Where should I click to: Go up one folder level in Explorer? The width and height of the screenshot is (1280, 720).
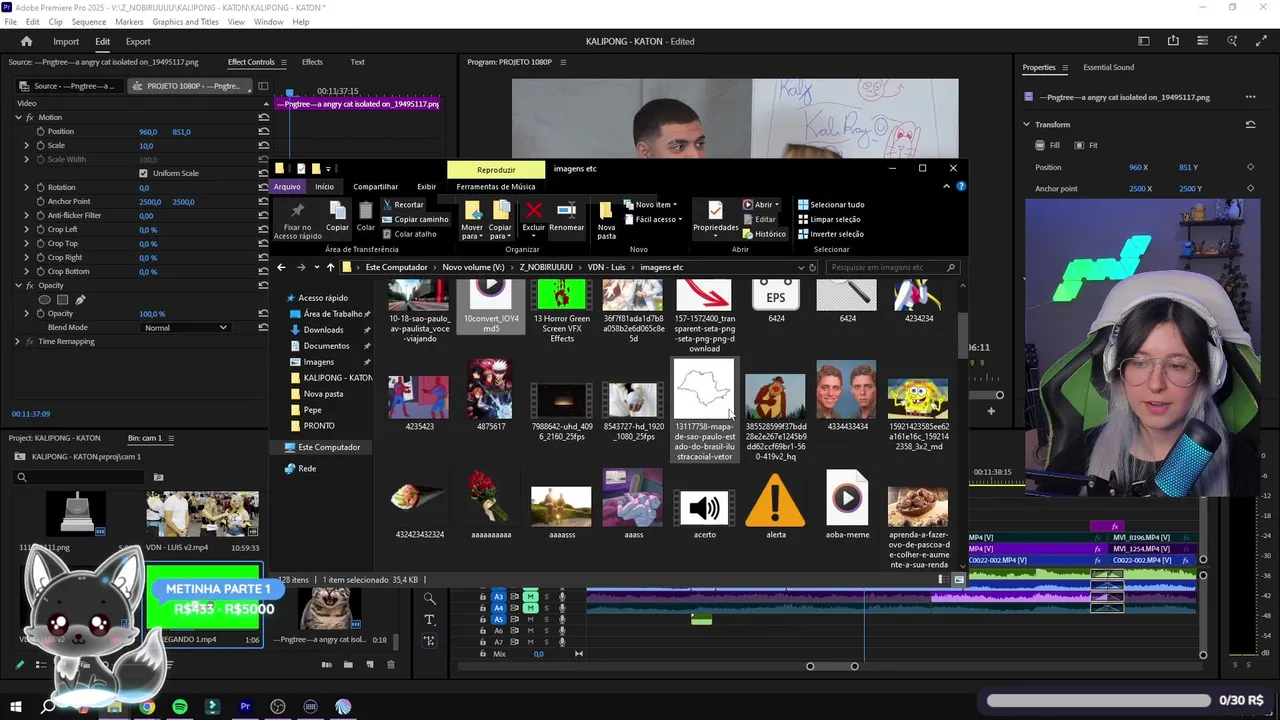click(x=330, y=267)
